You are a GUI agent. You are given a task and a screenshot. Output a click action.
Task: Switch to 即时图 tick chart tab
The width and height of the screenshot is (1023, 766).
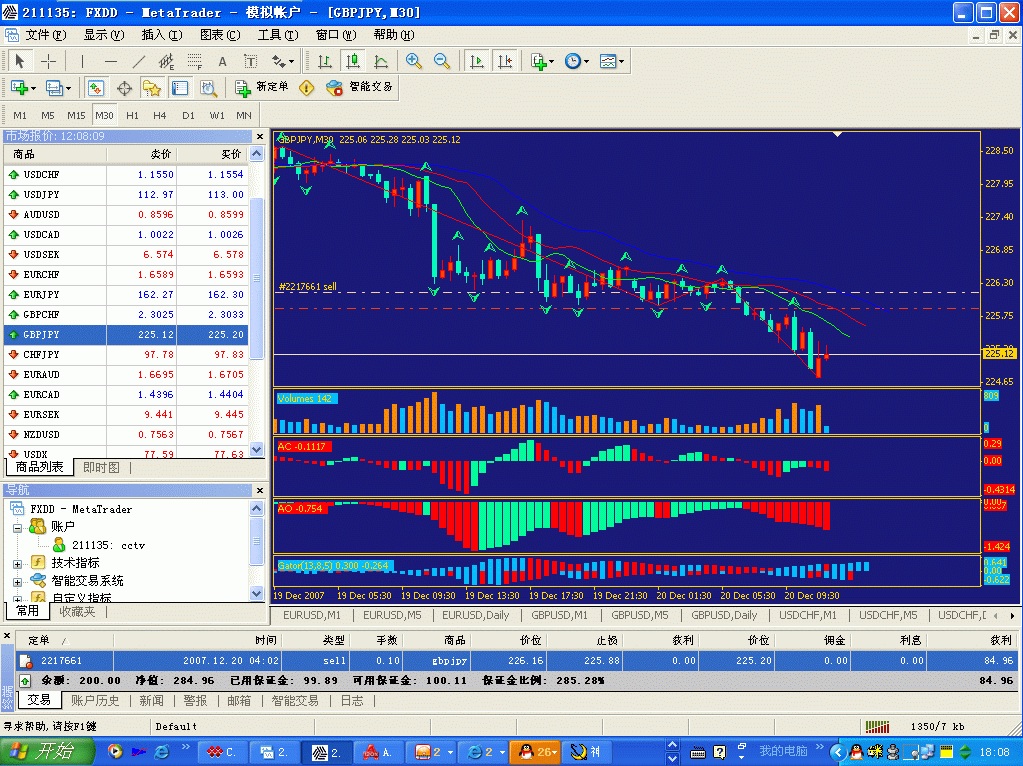coord(102,468)
